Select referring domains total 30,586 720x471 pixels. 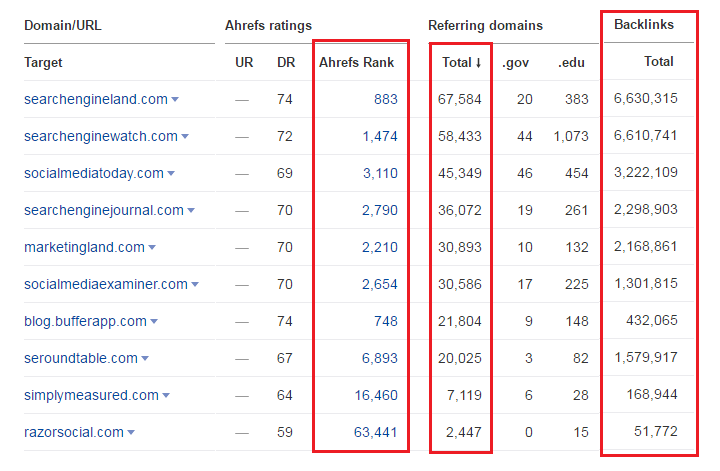pyautogui.click(x=460, y=284)
